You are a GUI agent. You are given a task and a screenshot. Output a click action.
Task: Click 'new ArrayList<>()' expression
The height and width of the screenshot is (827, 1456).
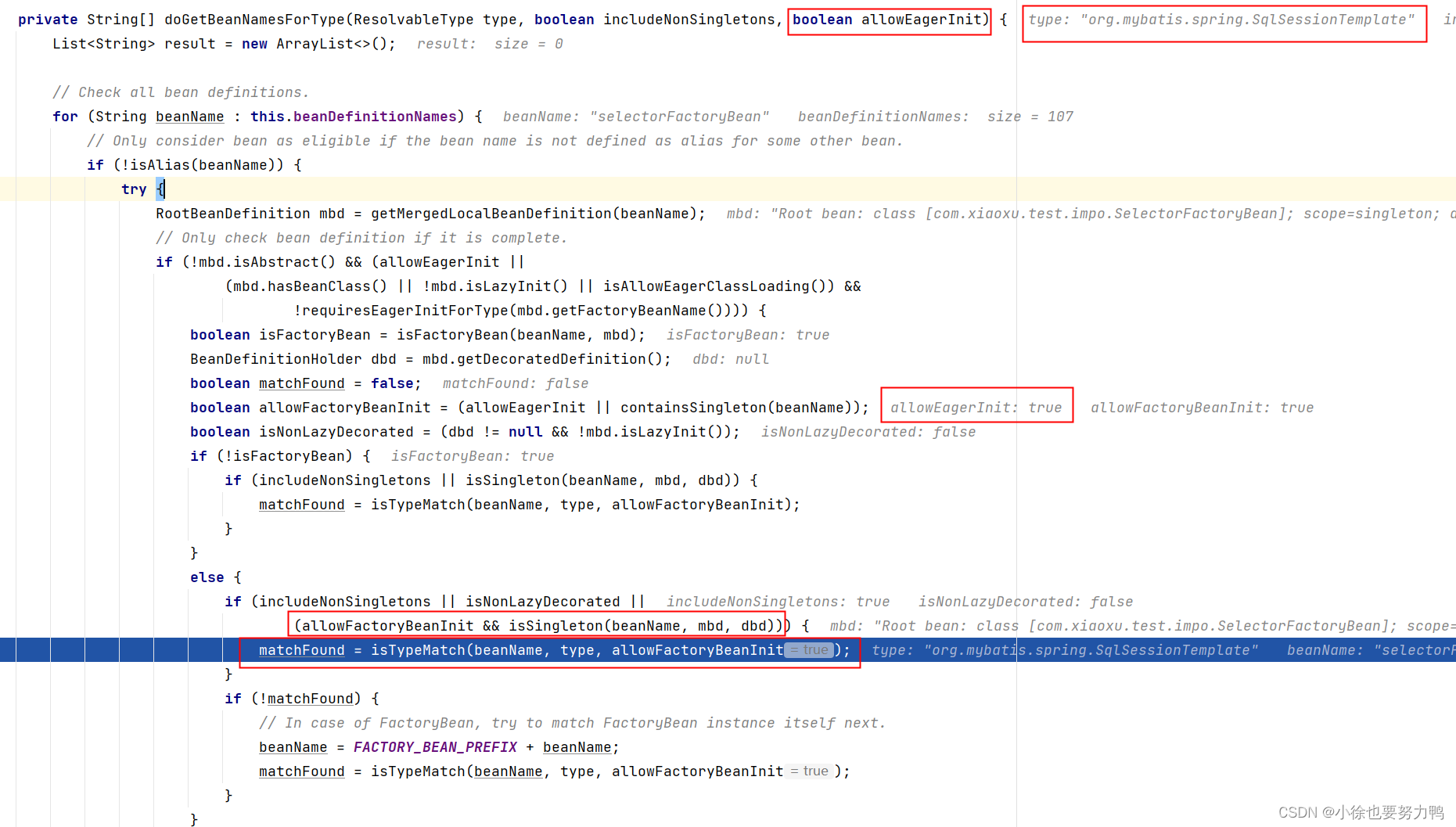coord(314,44)
